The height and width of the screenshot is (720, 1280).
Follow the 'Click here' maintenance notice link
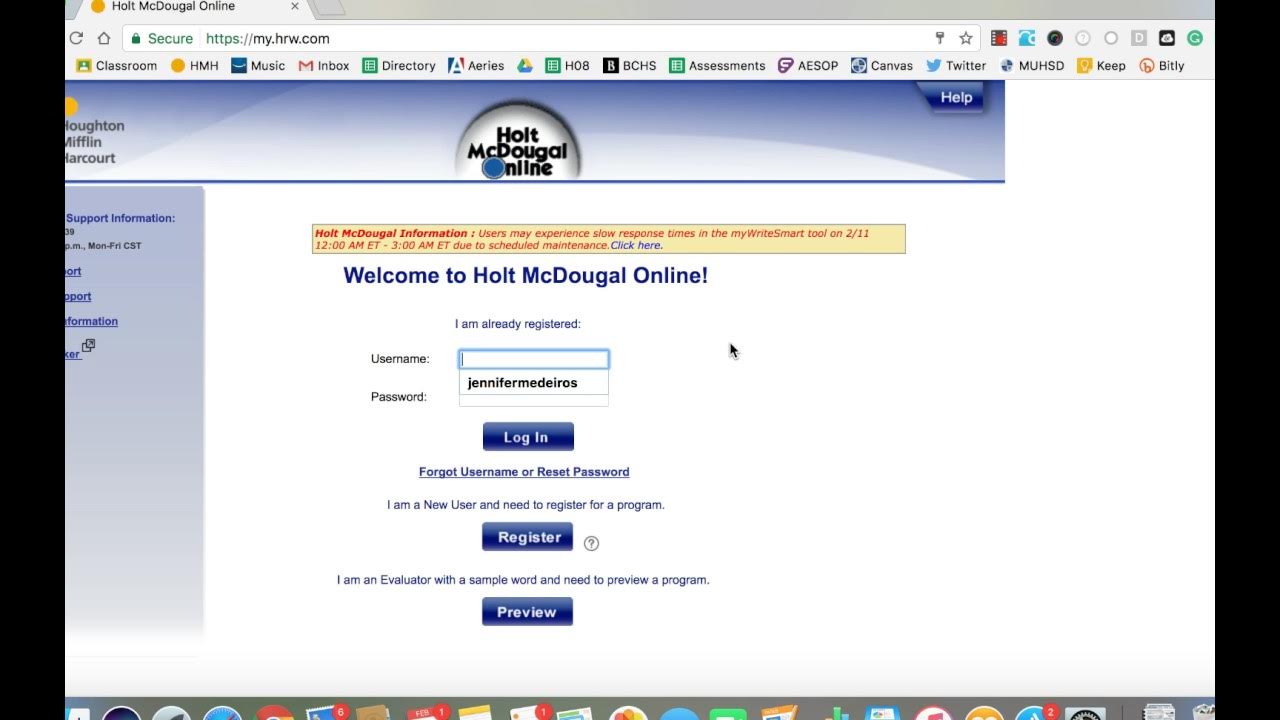[636, 246]
